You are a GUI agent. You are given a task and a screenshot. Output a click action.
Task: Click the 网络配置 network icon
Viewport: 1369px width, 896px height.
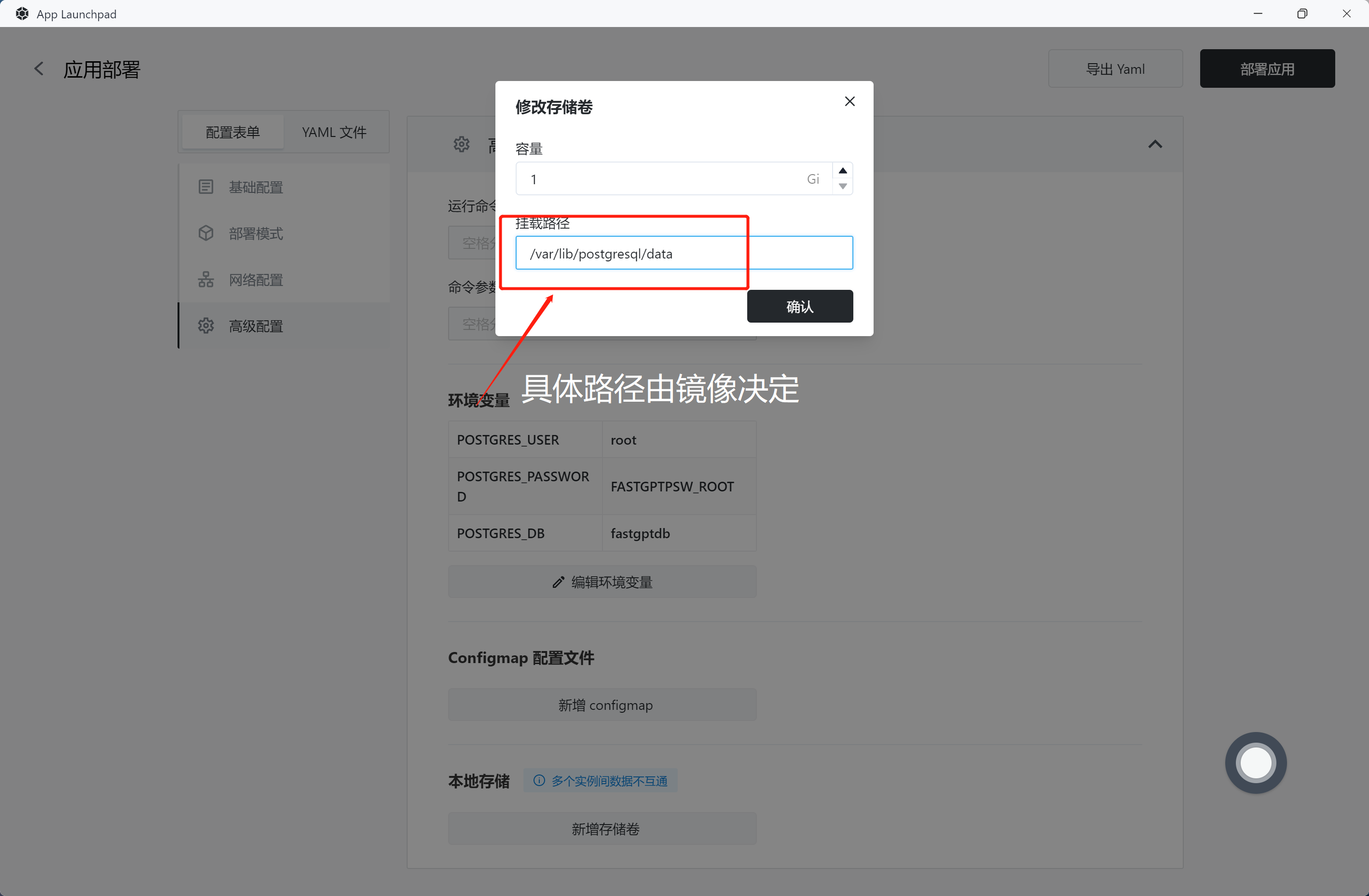[x=206, y=280]
